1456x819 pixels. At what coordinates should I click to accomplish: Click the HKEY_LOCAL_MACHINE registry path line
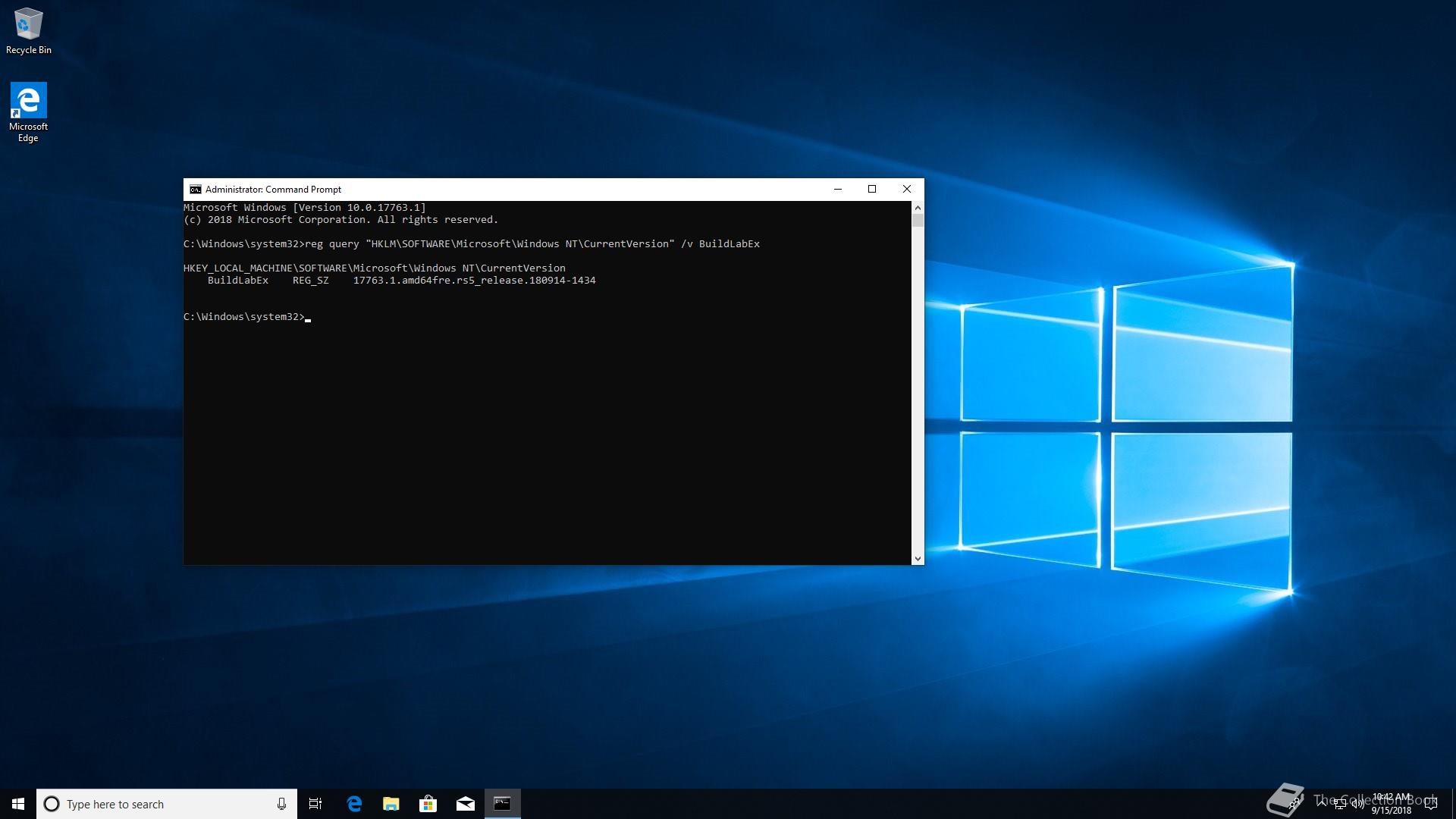375,268
